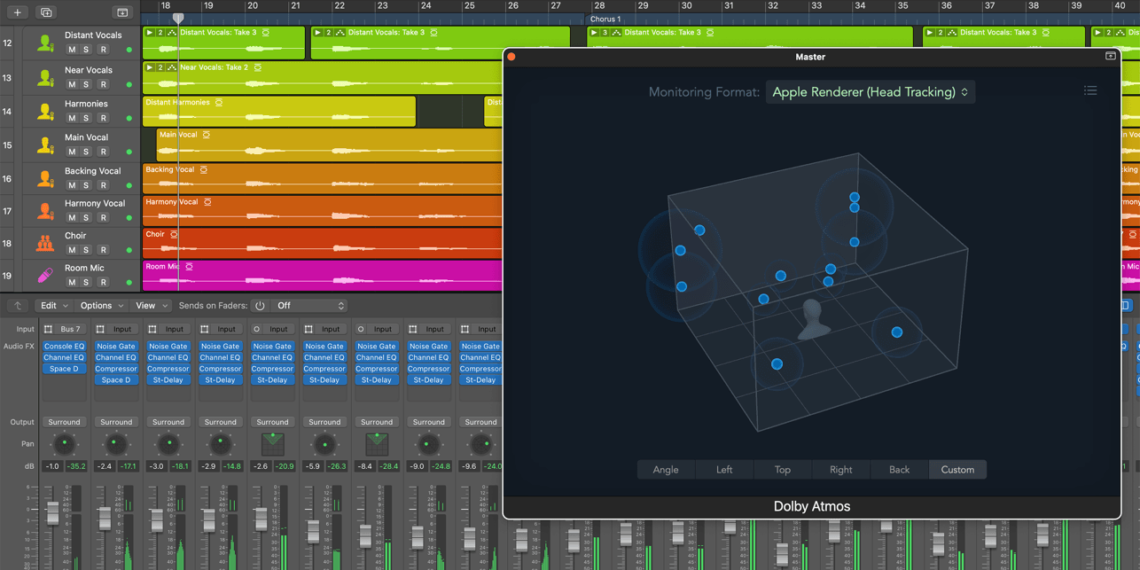The height and width of the screenshot is (570, 1140).
Task: Click loop icon on the Room Mic region
Action: click(189, 266)
